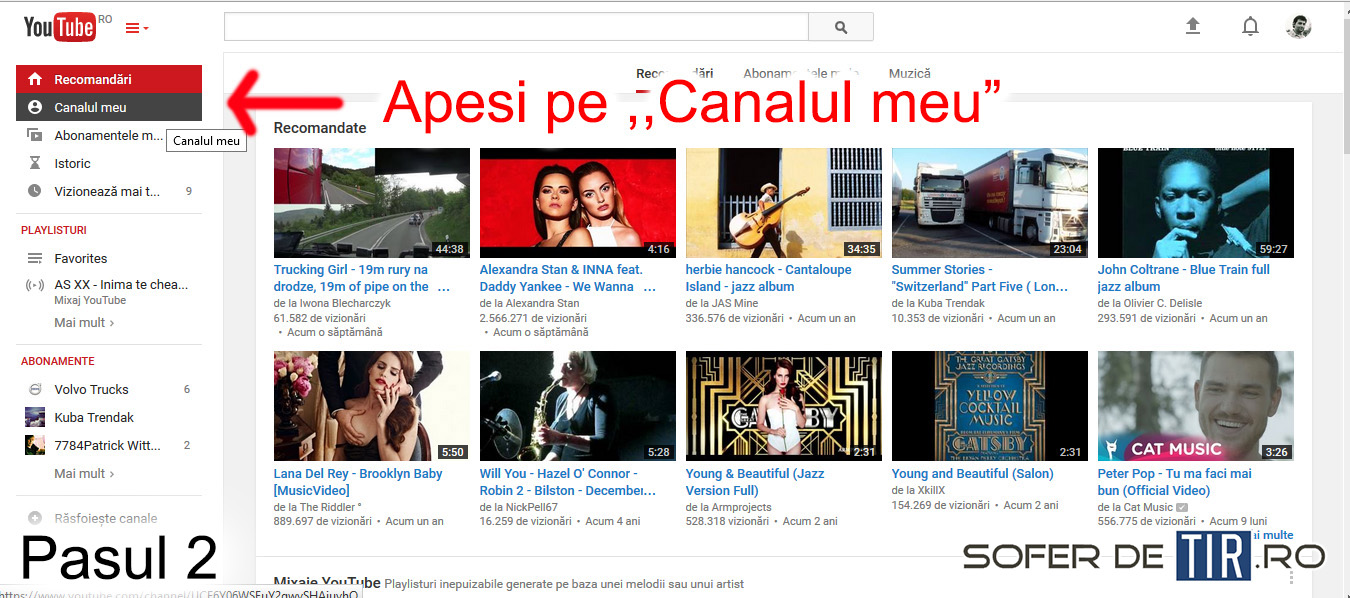
Task: Open the user avatar account menu
Action: coord(1298,27)
